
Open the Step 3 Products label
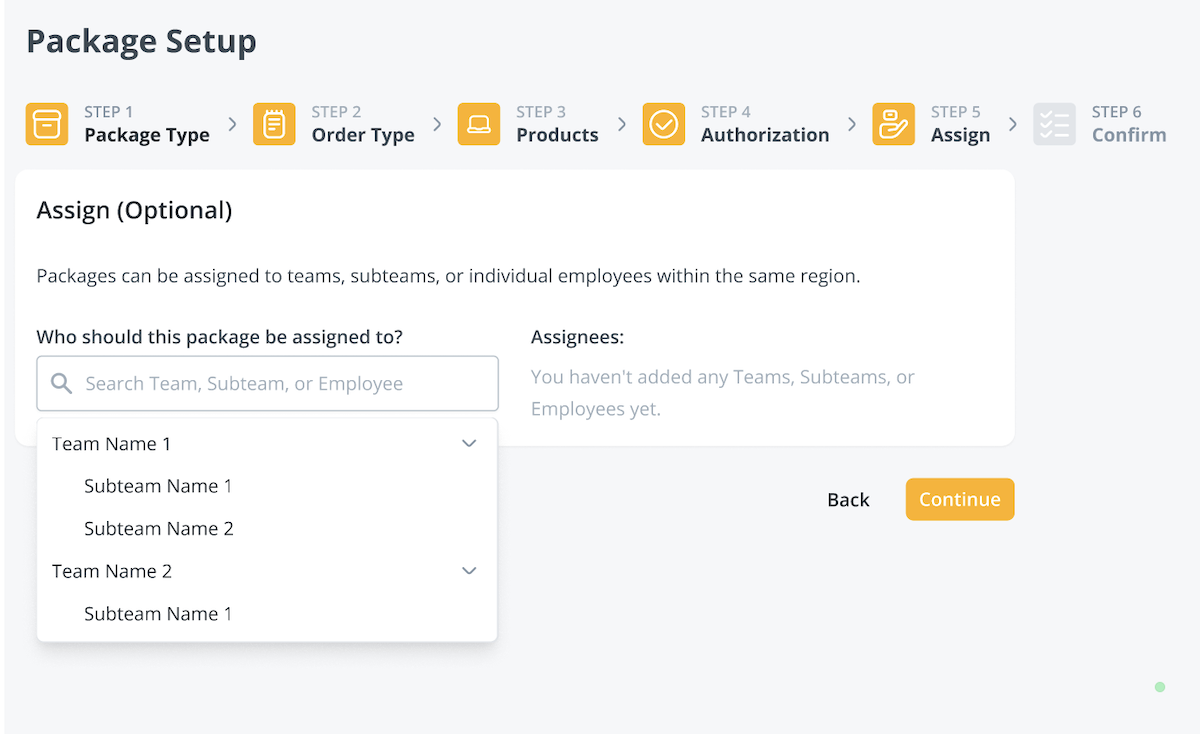[x=557, y=135]
